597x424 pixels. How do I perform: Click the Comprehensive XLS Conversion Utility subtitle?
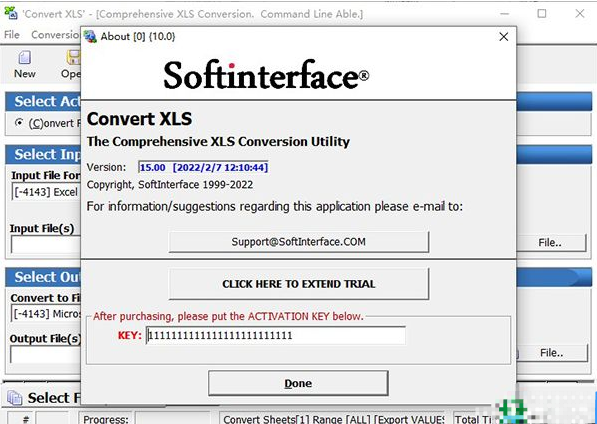[x=218, y=142]
